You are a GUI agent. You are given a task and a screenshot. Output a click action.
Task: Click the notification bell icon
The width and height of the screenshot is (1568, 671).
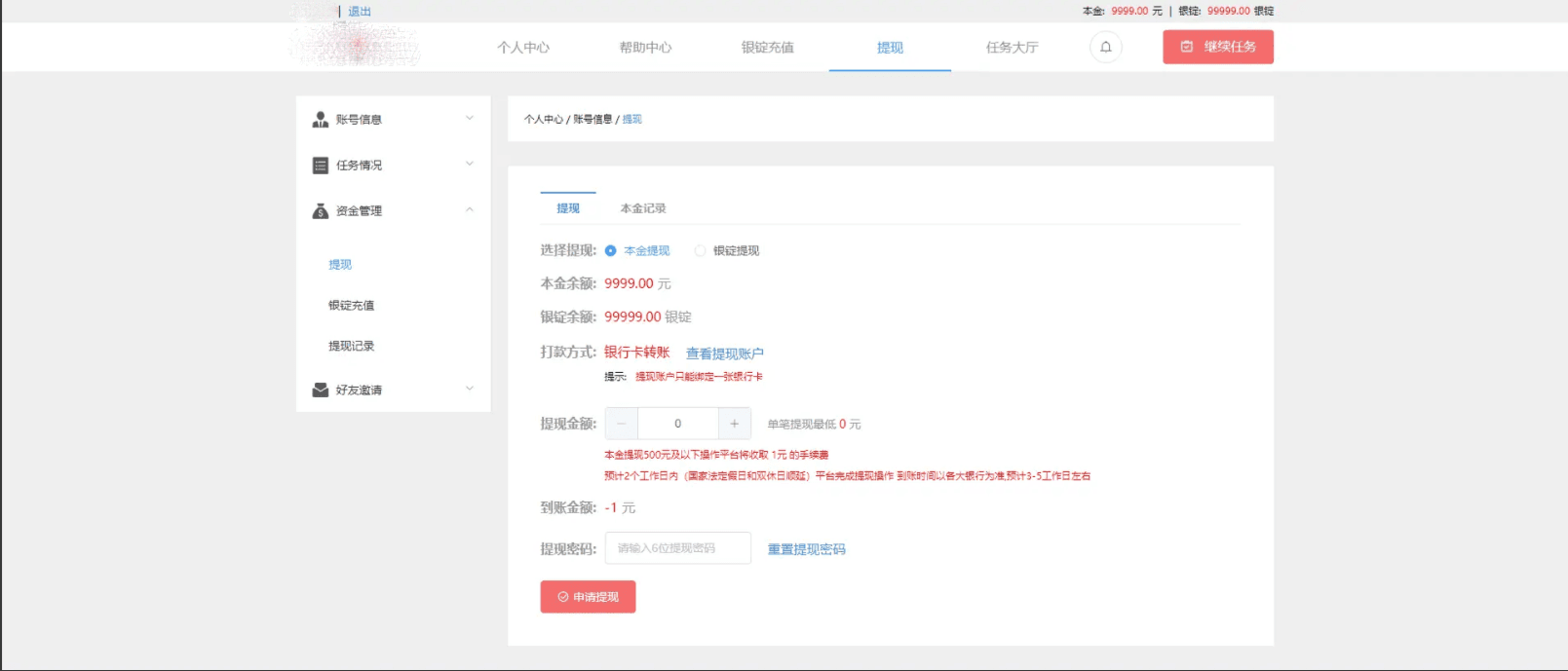(x=1105, y=47)
